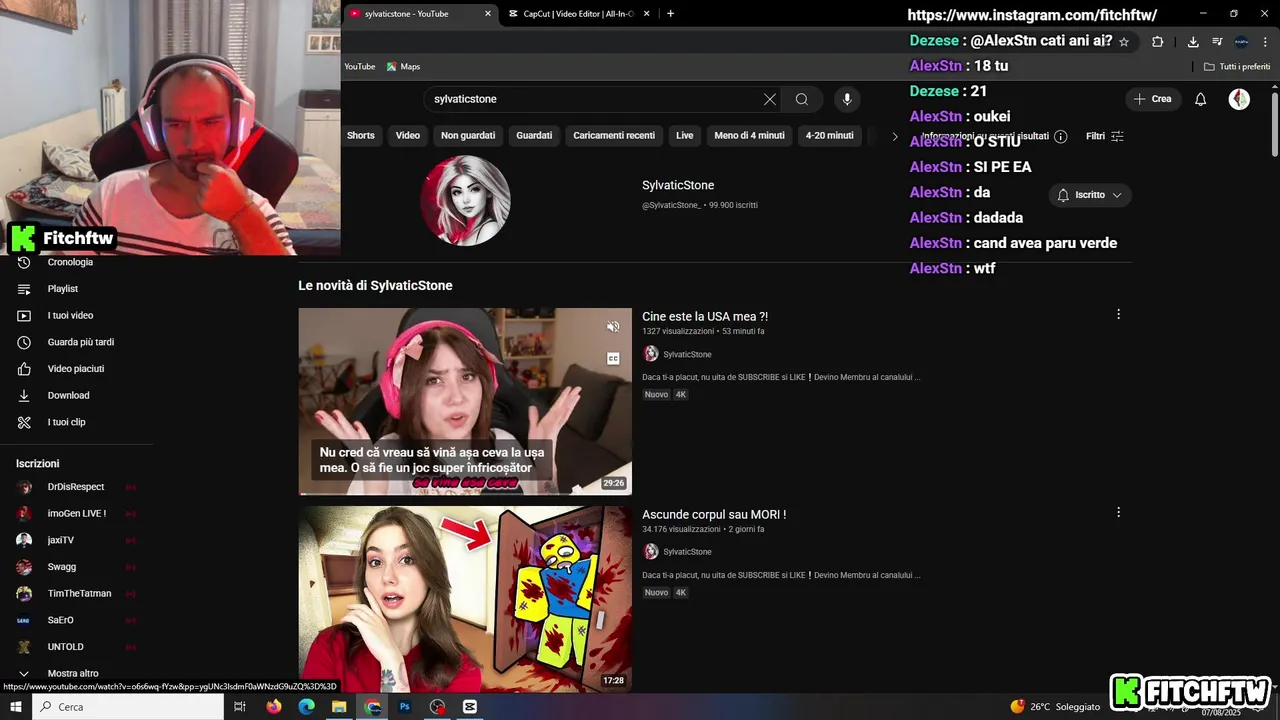Open the title 'Ascunde corpul sau MORI !'
This screenshot has width=1280, height=720.
tap(714, 515)
